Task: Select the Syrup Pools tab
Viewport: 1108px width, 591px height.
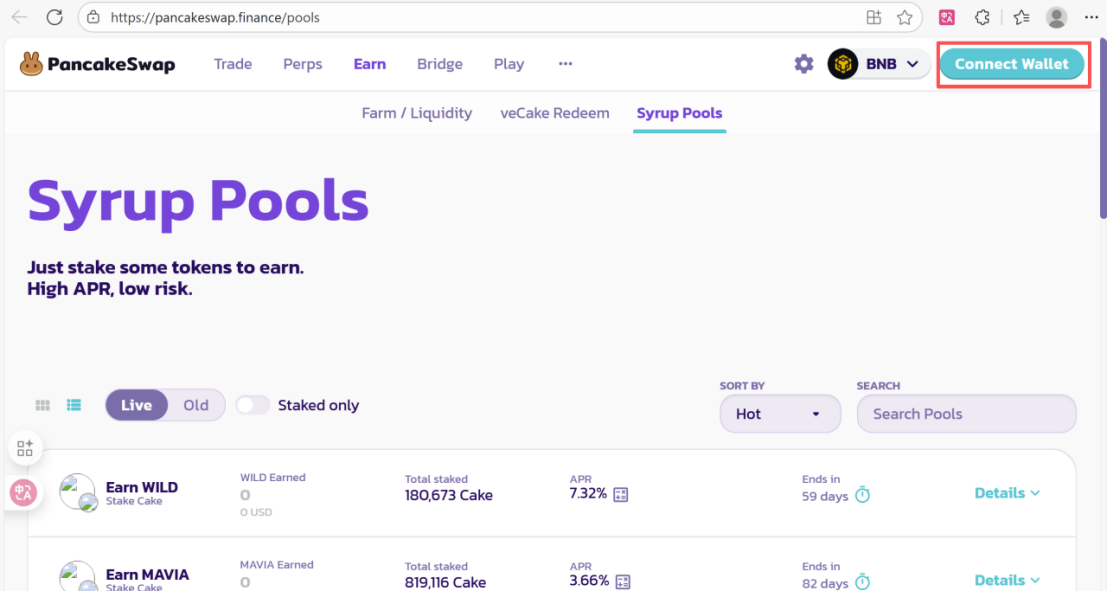Action: click(679, 113)
